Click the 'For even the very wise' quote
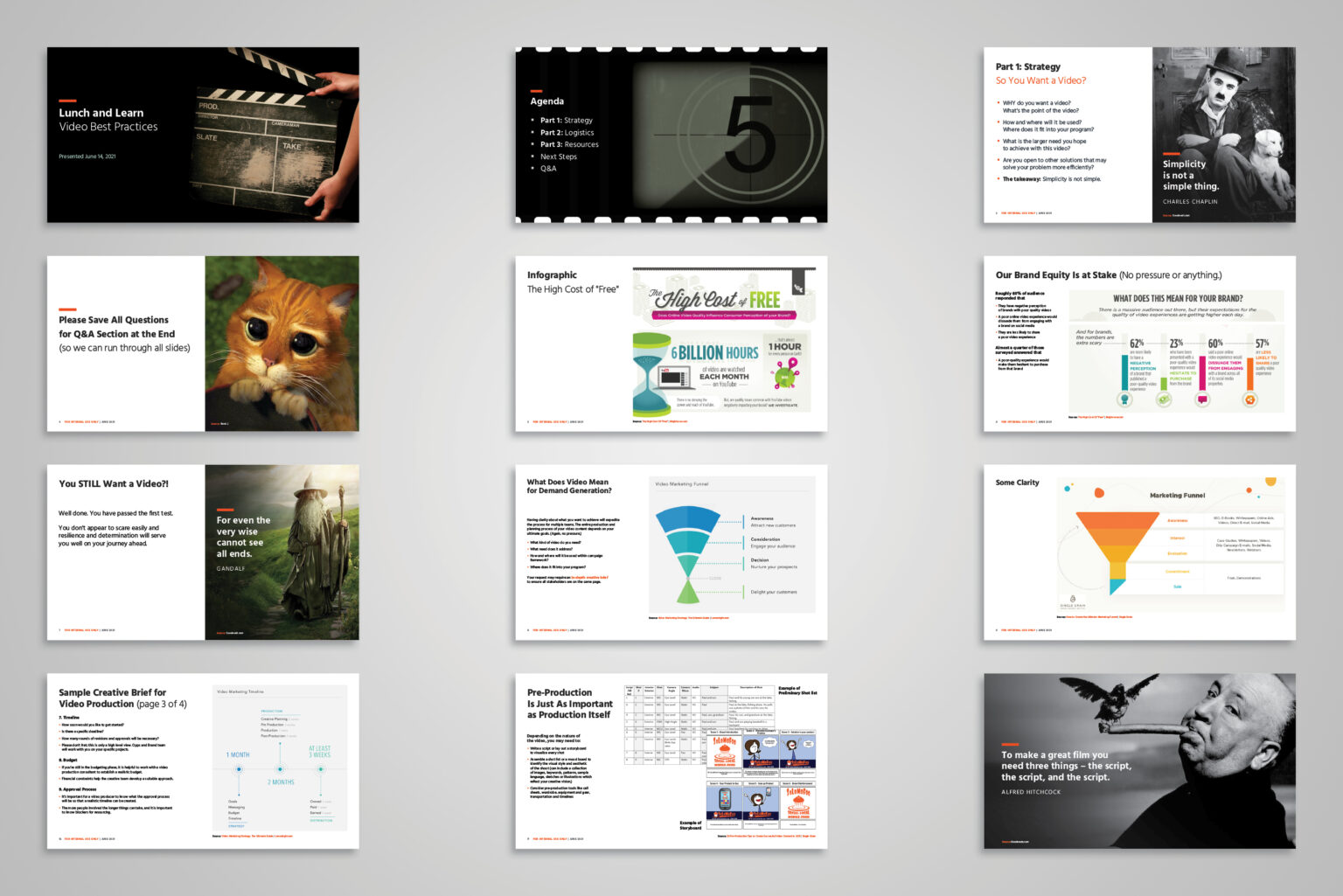Viewport: 1343px width, 896px height. point(243,537)
